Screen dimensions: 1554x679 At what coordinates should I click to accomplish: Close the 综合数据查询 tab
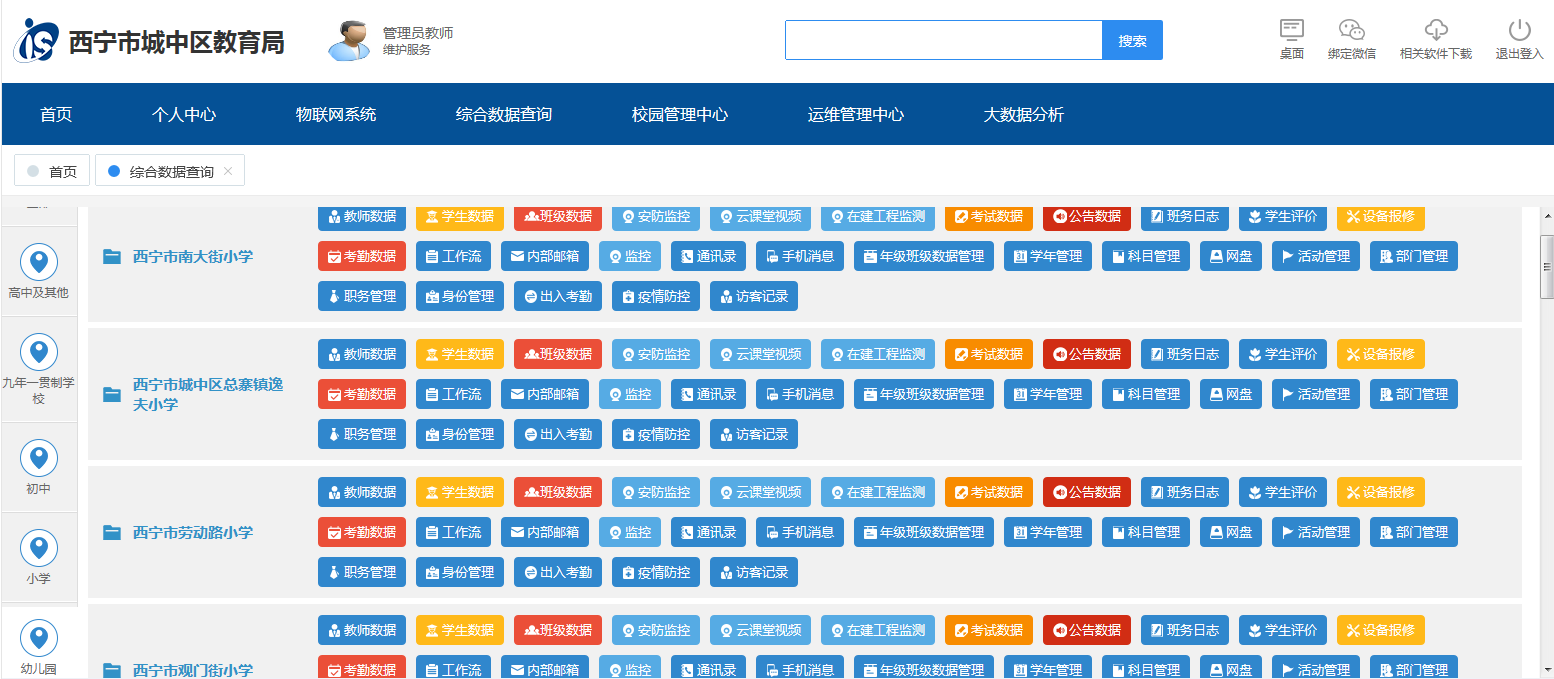pos(228,171)
